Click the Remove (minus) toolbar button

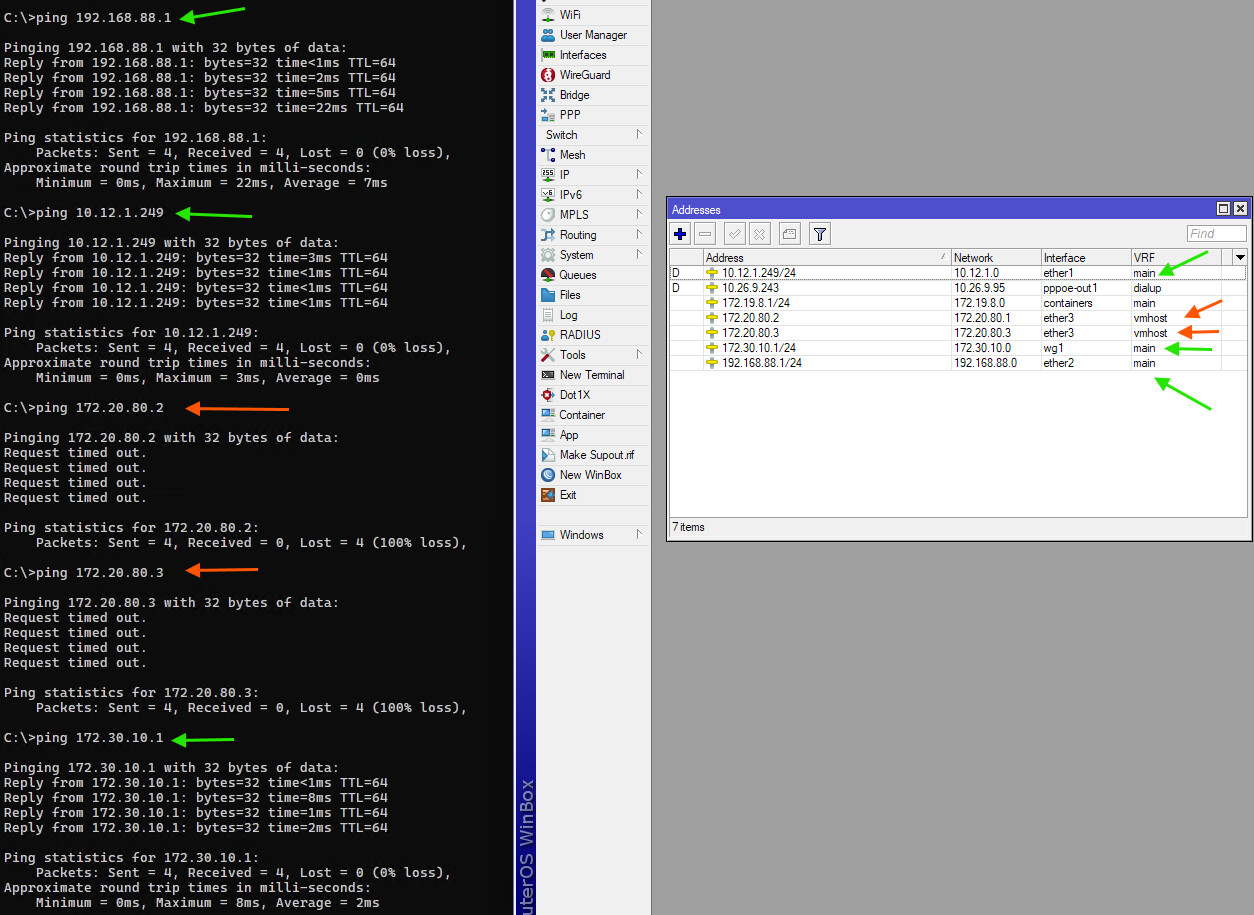(x=705, y=234)
